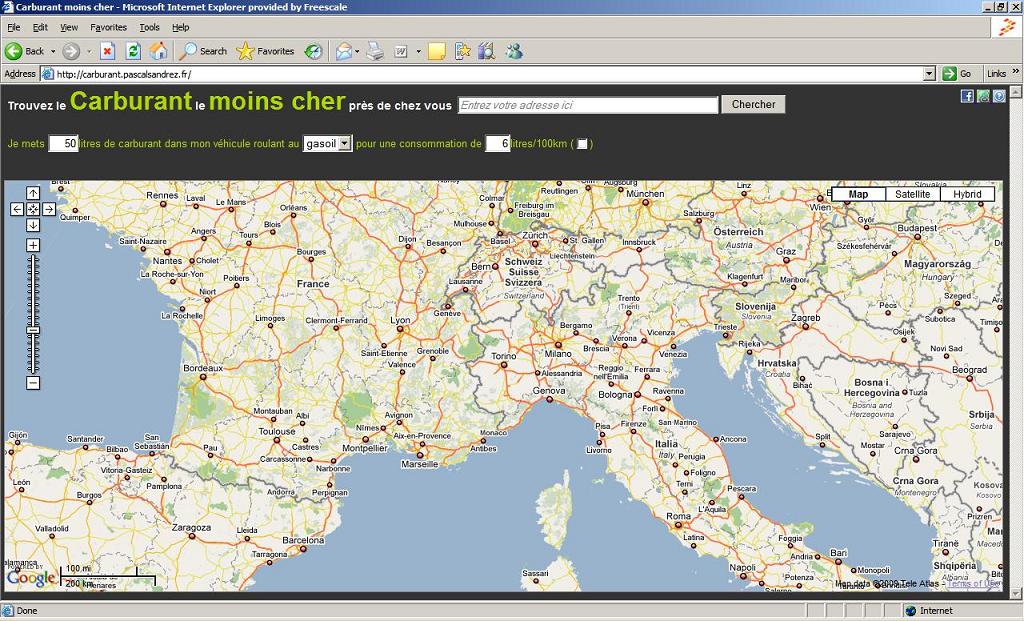
Task: Edit the page with the Word icon
Action: 401,52
